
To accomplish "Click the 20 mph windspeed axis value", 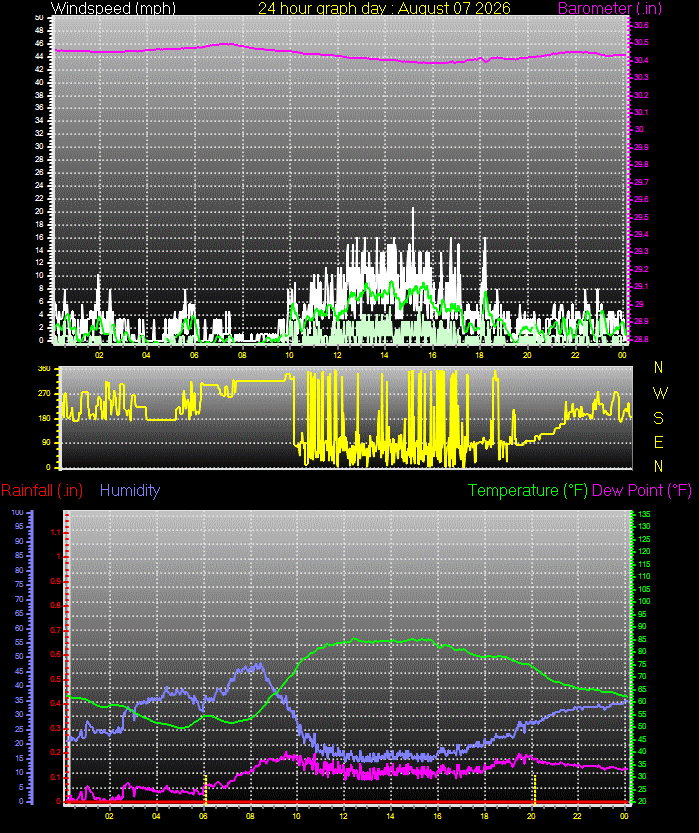I will 39,211.
